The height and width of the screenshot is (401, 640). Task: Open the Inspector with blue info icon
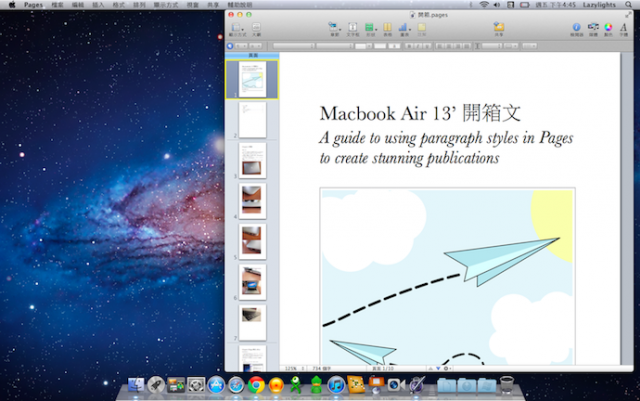click(x=576, y=27)
